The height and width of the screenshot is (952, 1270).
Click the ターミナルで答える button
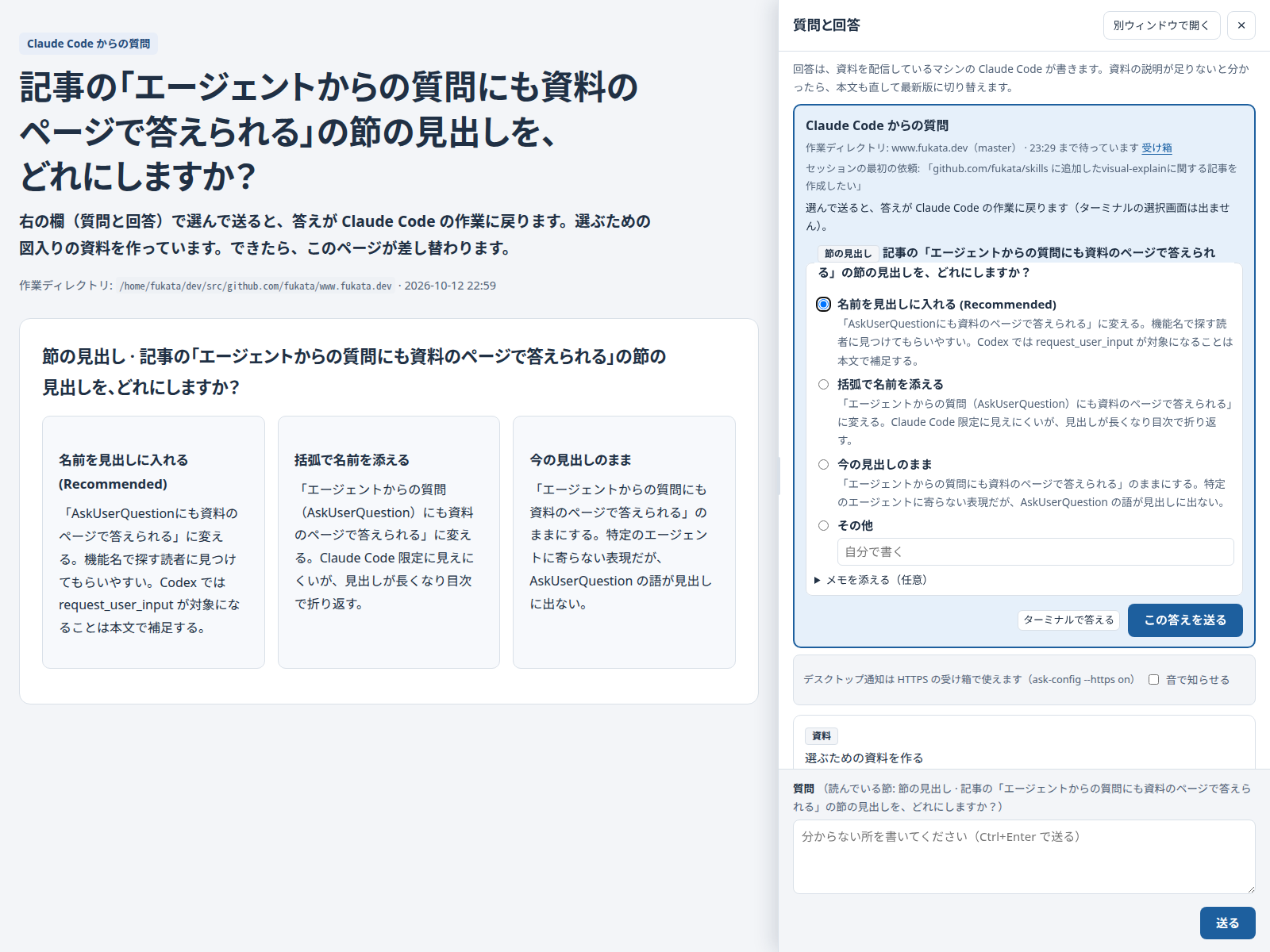(x=1068, y=620)
